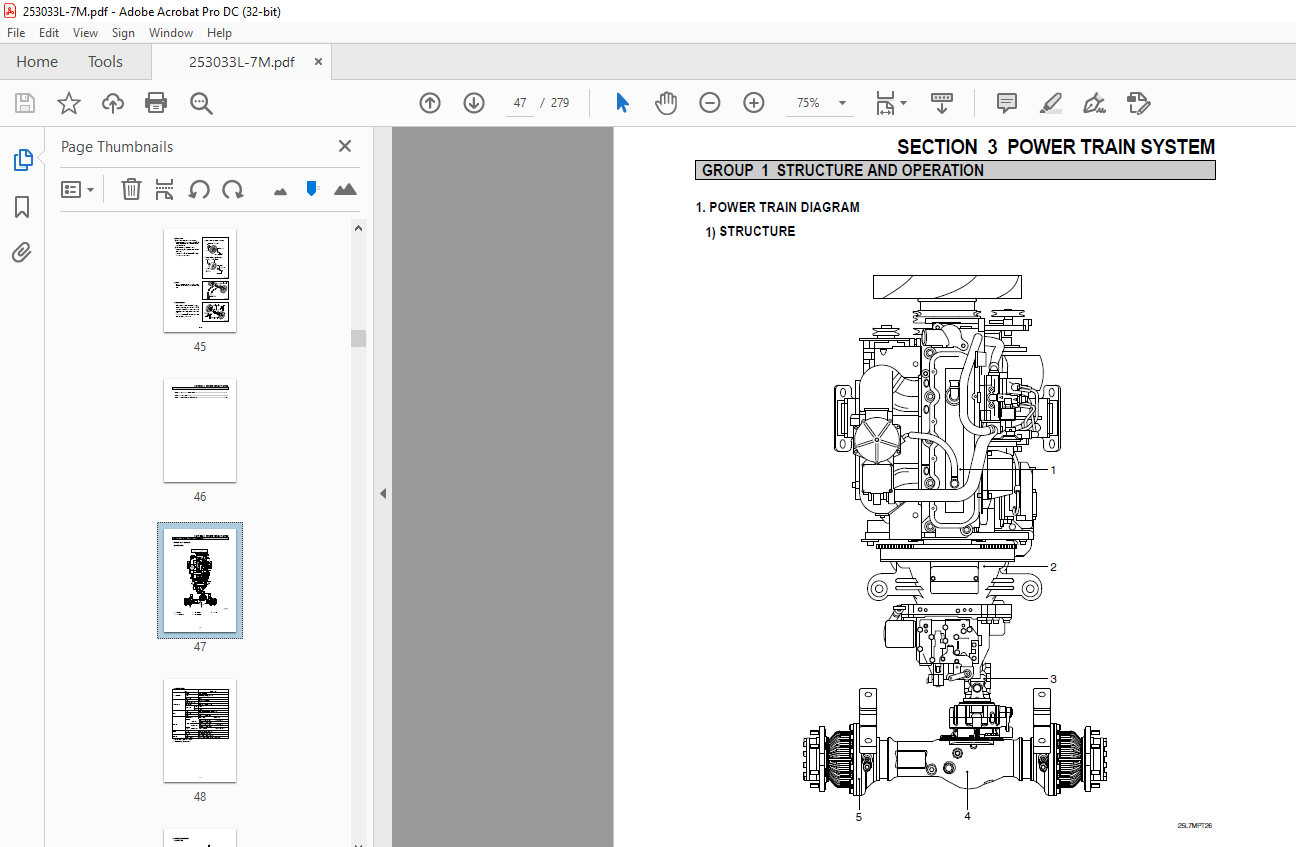Rotate page counterclockwise
This screenshot has height=847, width=1296.
(199, 189)
